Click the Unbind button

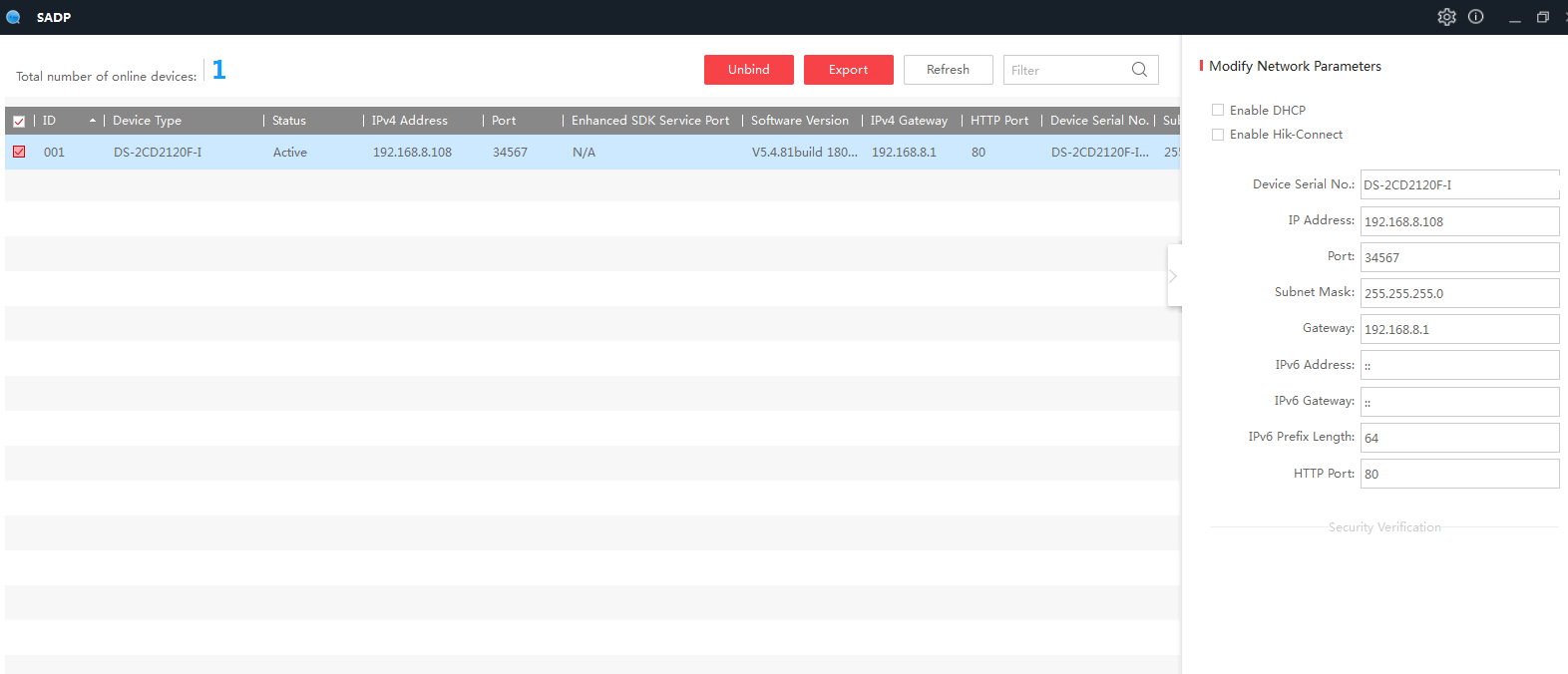(749, 70)
